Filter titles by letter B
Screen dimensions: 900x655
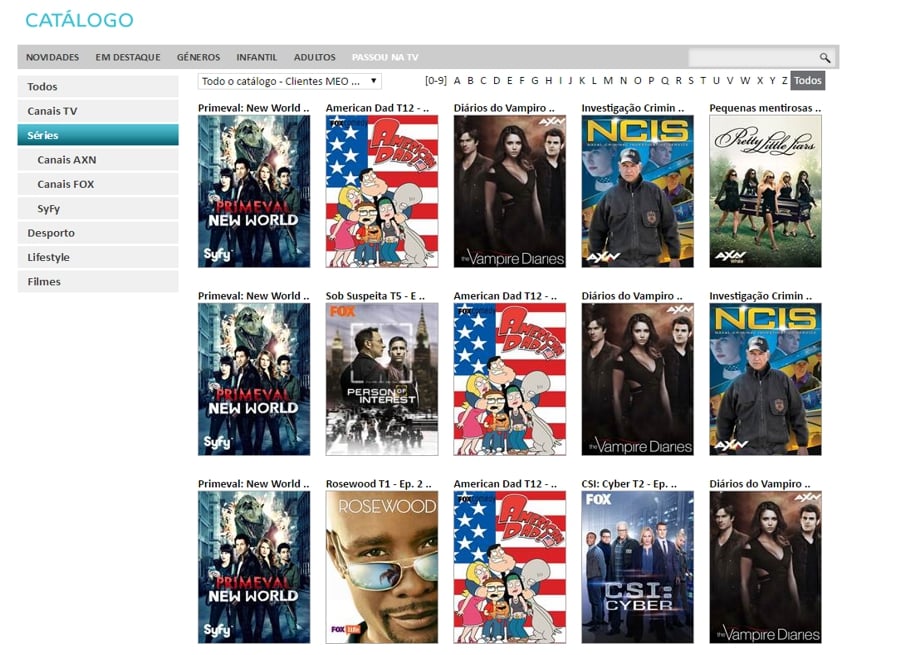click(x=470, y=80)
